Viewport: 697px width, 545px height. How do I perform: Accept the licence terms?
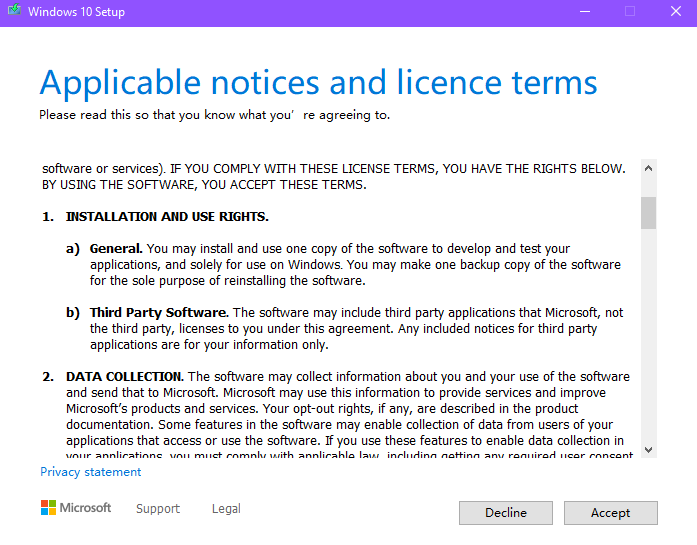click(x=610, y=513)
